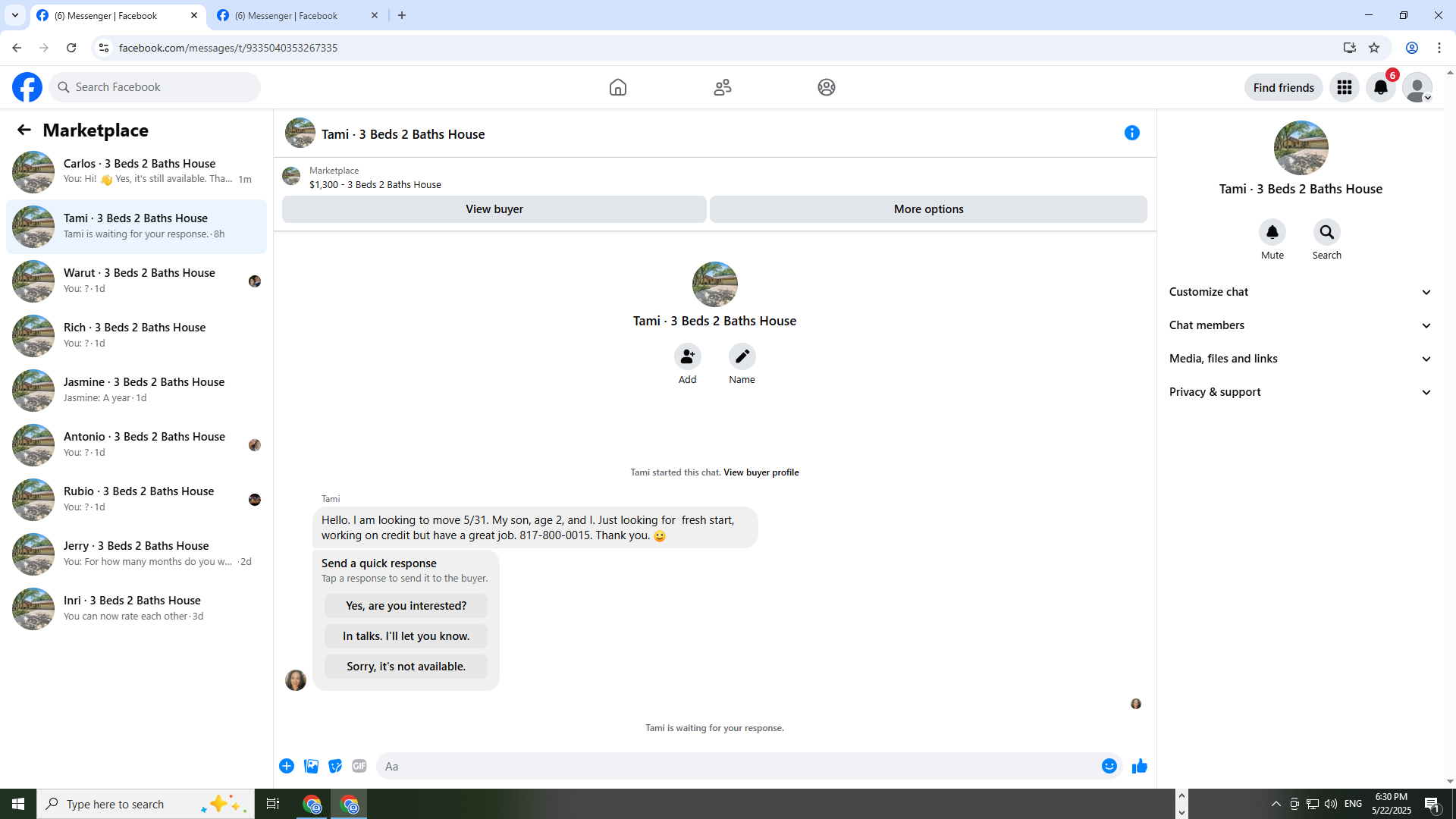Expand Media, files and links section
The image size is (1456, 819).
1301,359
